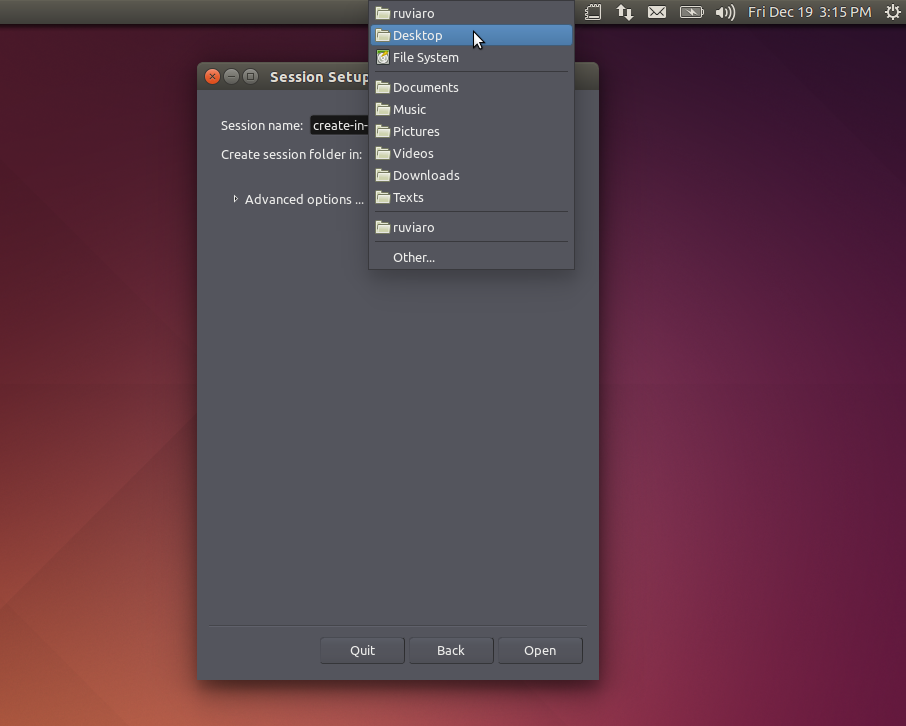The height and width of the screenshot is (726, 906).
Task: Click the network connection indicator icon
Action: coord(624,12)
